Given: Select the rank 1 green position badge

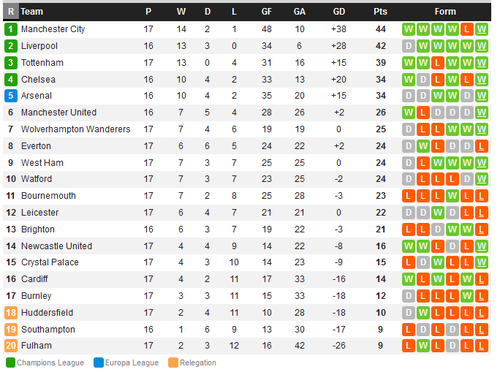Looking at the screenshot, I should tap(11, 29).
